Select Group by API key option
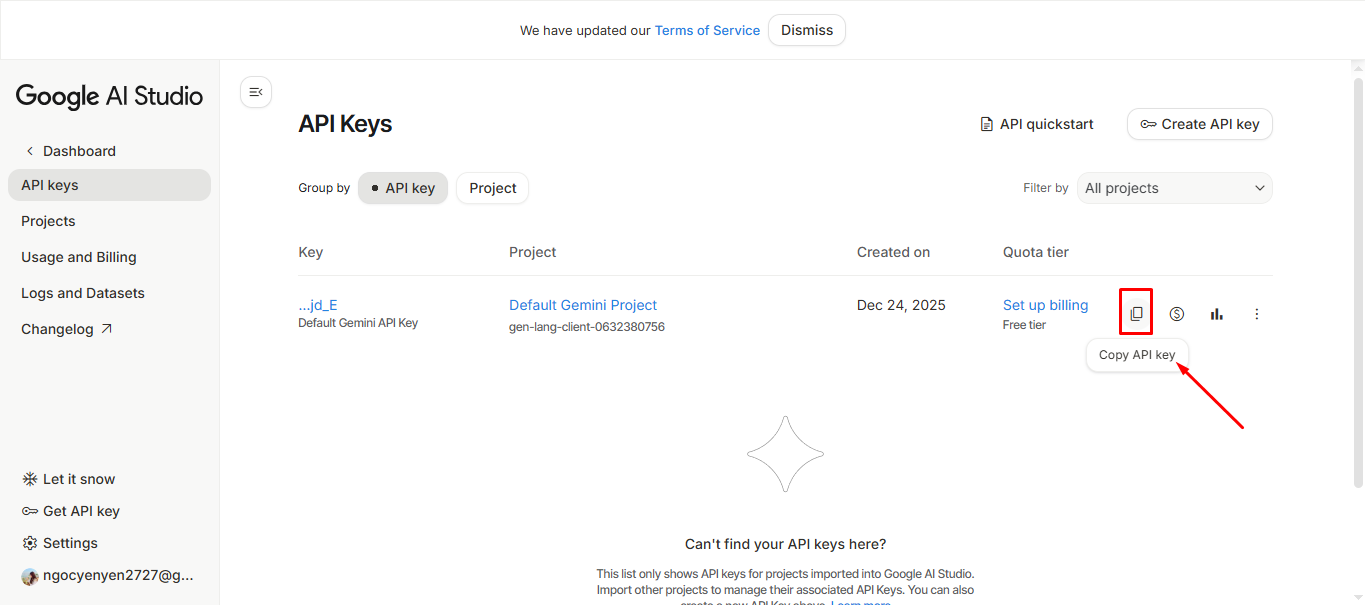Screen dimensions: 1365x605 click(x=403, y=188)
